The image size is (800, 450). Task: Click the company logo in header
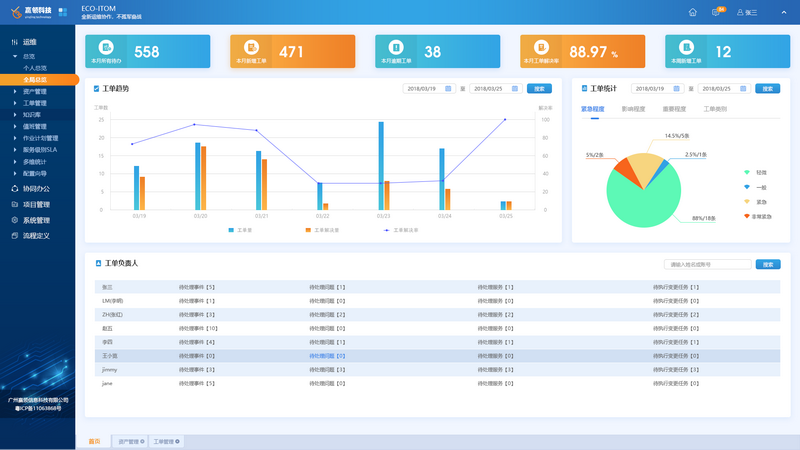point(31,12)
